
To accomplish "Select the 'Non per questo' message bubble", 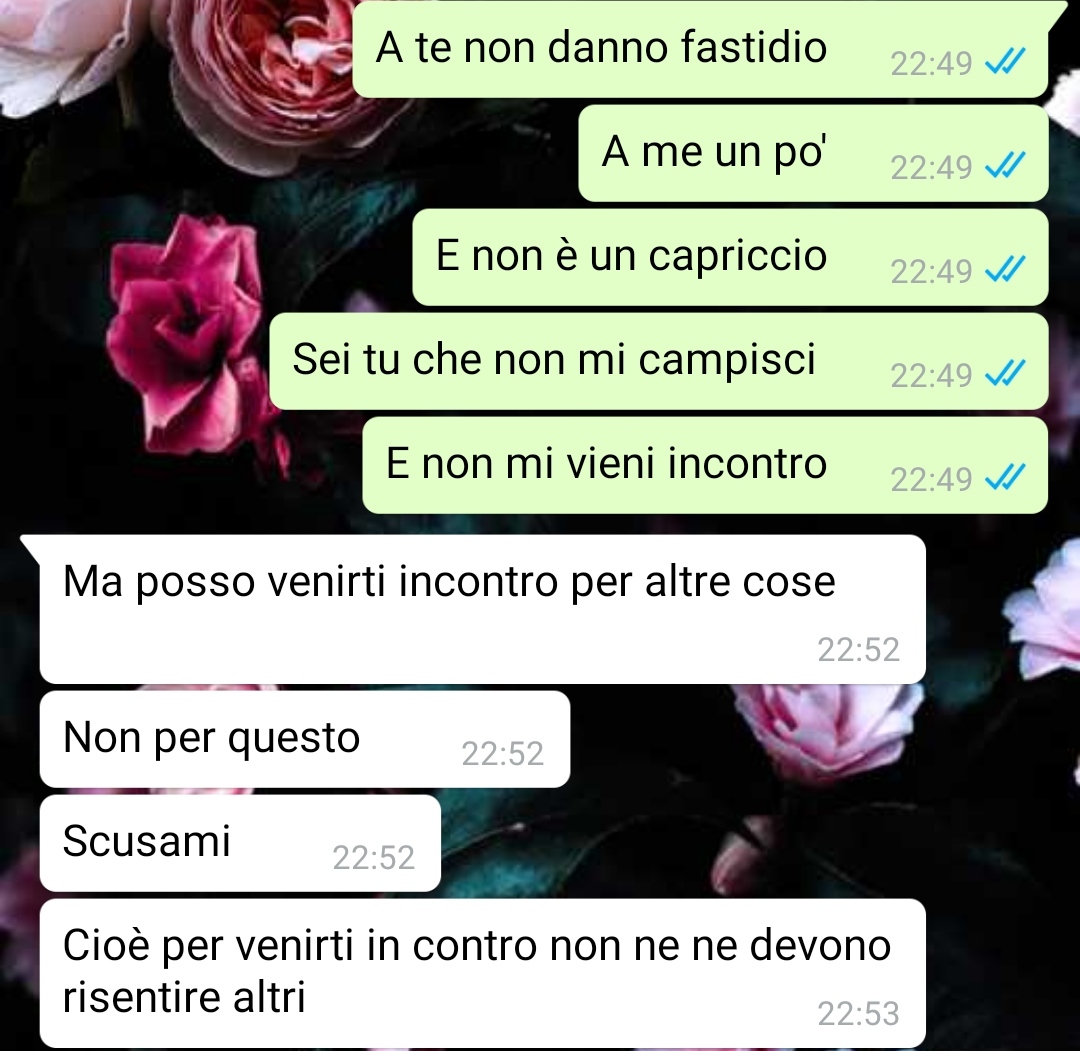I will tap(304, 739).
